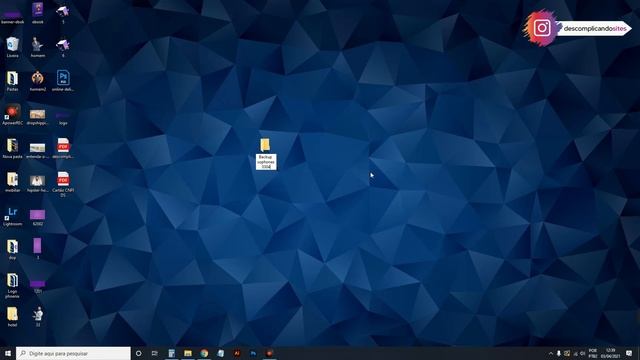Open the Calculator taskbar app
The image size is (640, 360).
tap(171, 353)
